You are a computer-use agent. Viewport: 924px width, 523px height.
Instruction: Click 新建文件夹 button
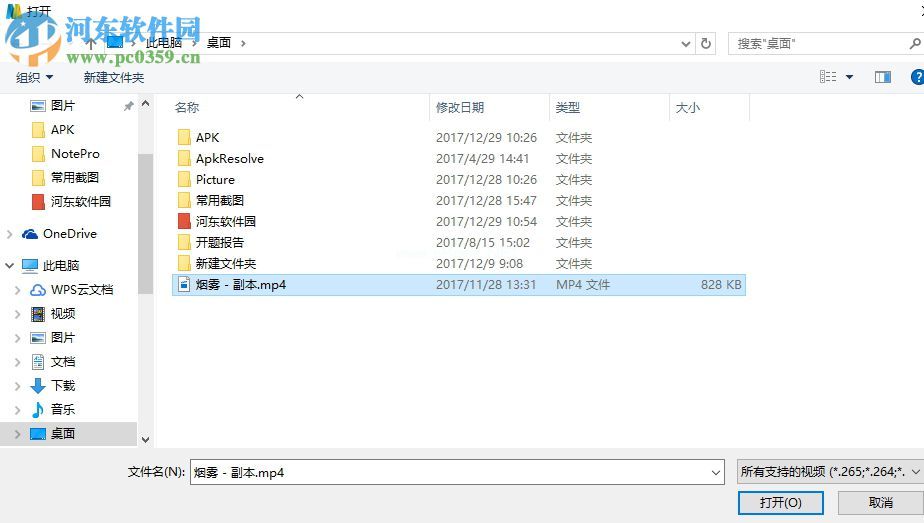pyautogui.click(x=114, y=77)
